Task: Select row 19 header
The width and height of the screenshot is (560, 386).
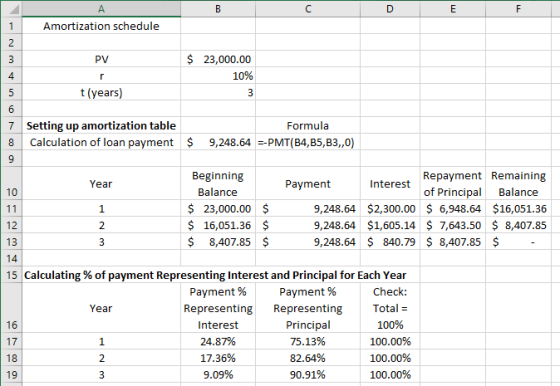Action: tap(11, 375)
